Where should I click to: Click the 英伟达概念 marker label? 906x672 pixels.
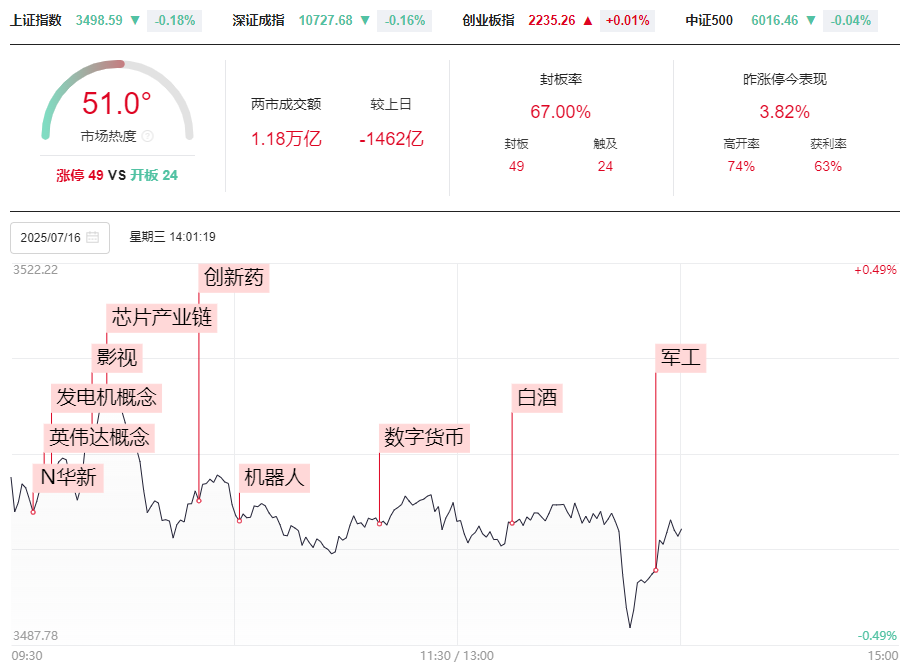[x=99, y=437]
